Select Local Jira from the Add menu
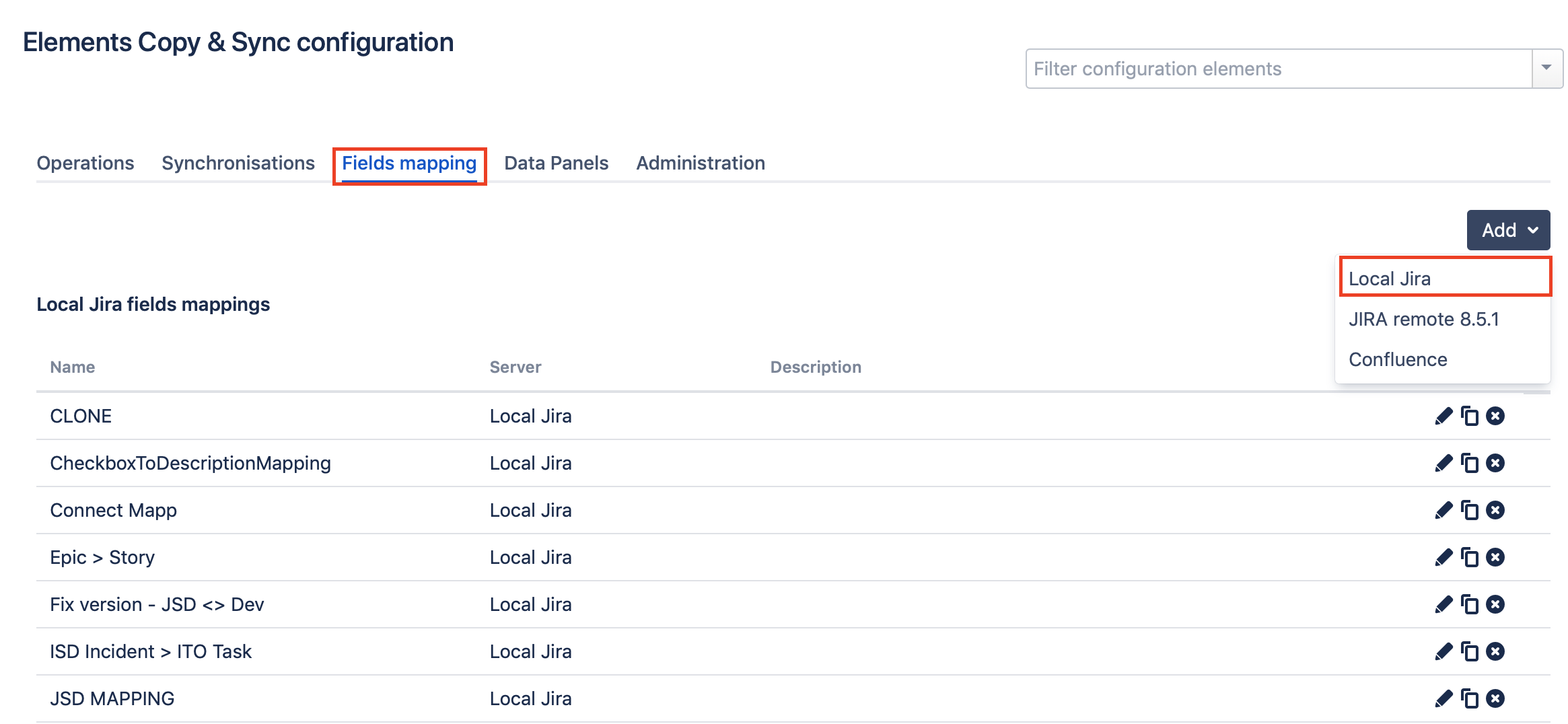1568x724 pixels. pos(1390,279)
